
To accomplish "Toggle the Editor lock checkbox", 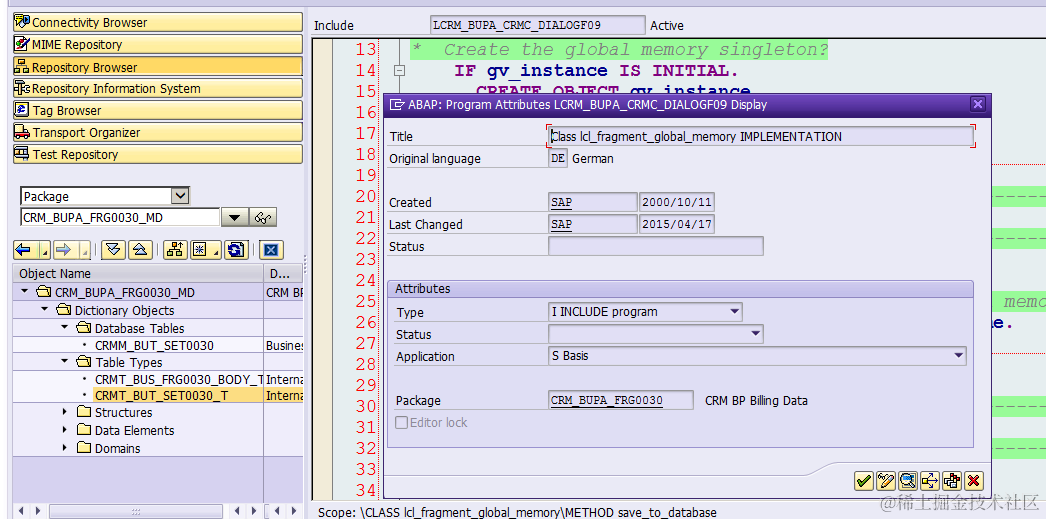I will [402, 422].
